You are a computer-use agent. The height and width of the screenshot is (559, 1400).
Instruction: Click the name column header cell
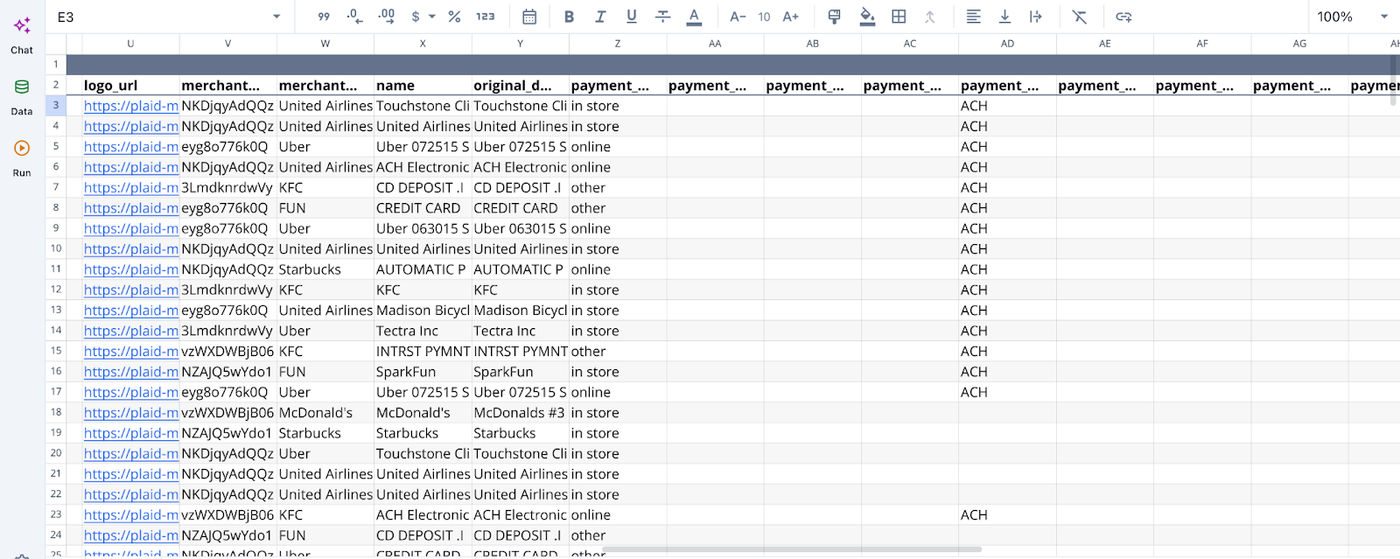click(423, 85)
